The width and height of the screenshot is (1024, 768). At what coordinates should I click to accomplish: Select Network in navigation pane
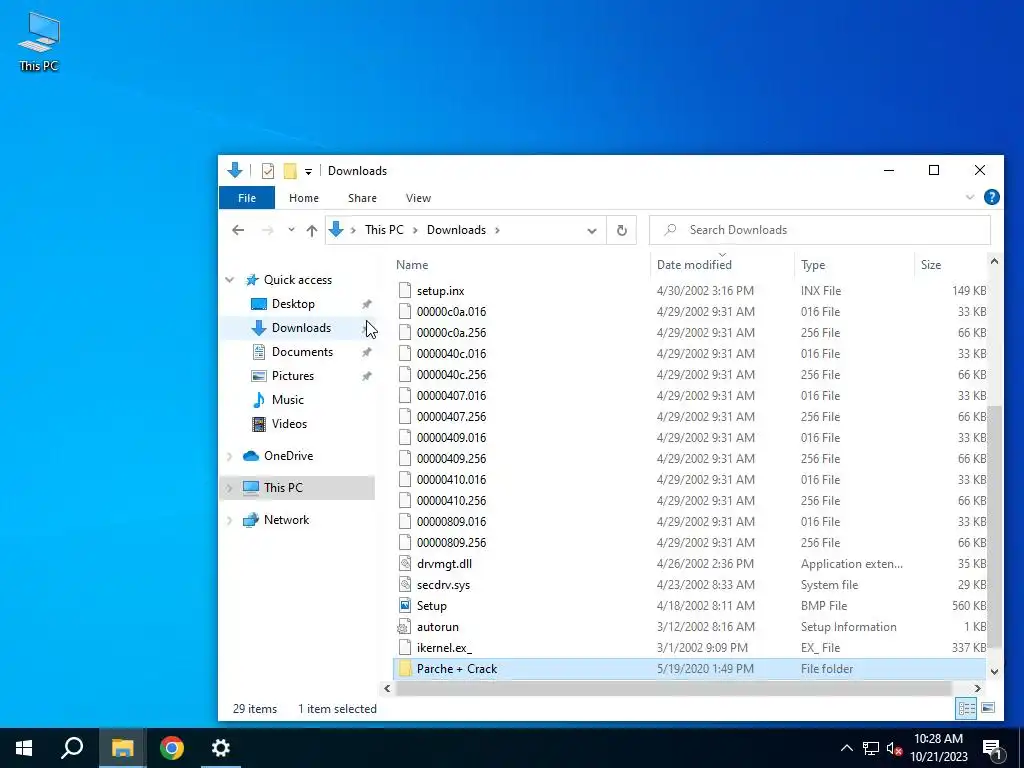click(x=286, y=520)
